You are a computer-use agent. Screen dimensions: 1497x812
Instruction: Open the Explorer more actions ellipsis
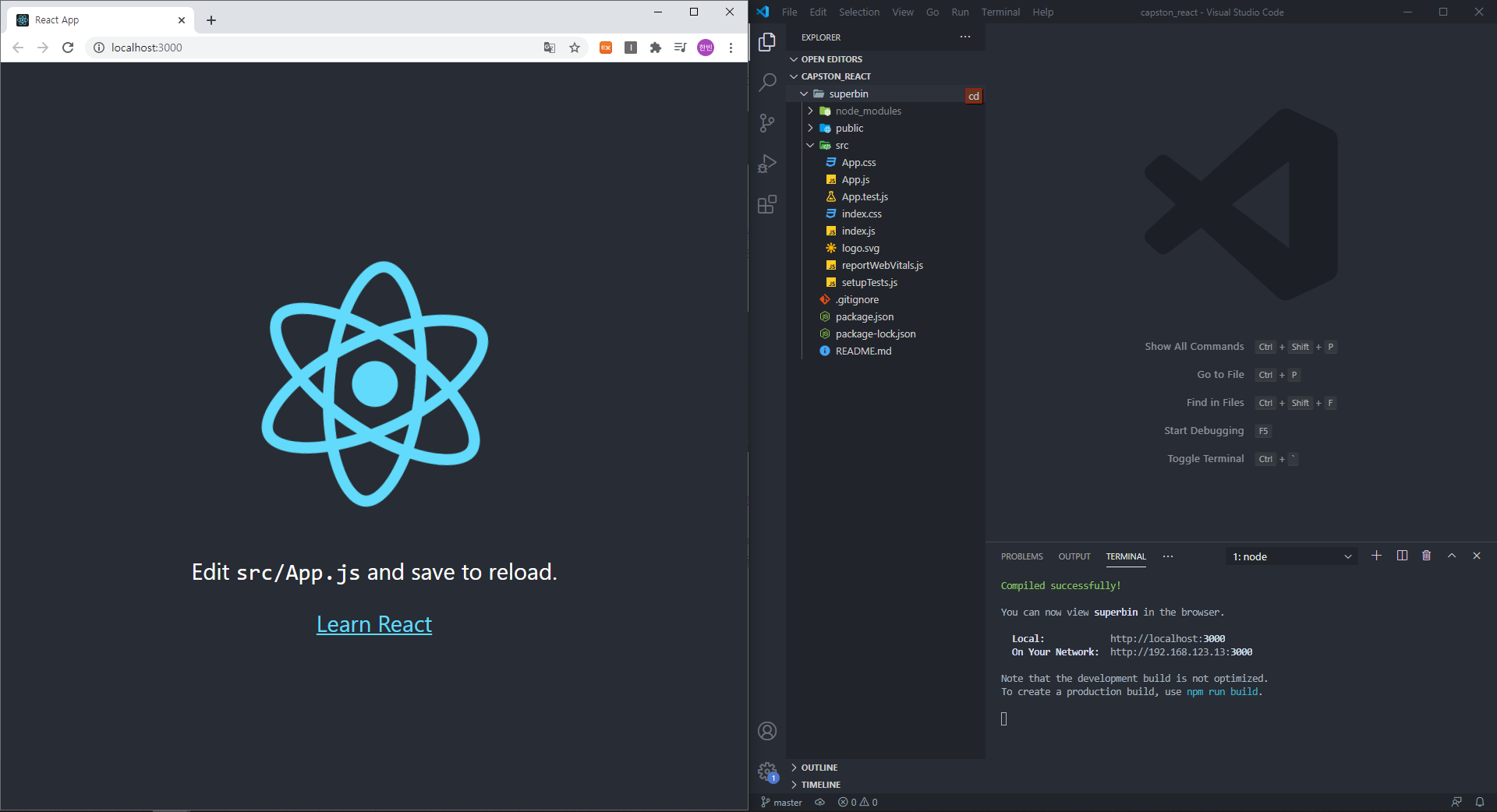965,37
